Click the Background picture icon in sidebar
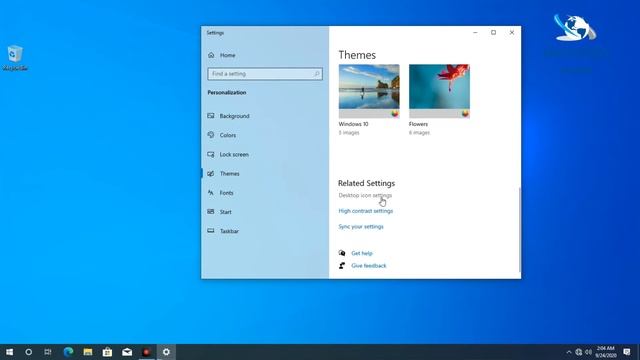 (x=211, y=116)
